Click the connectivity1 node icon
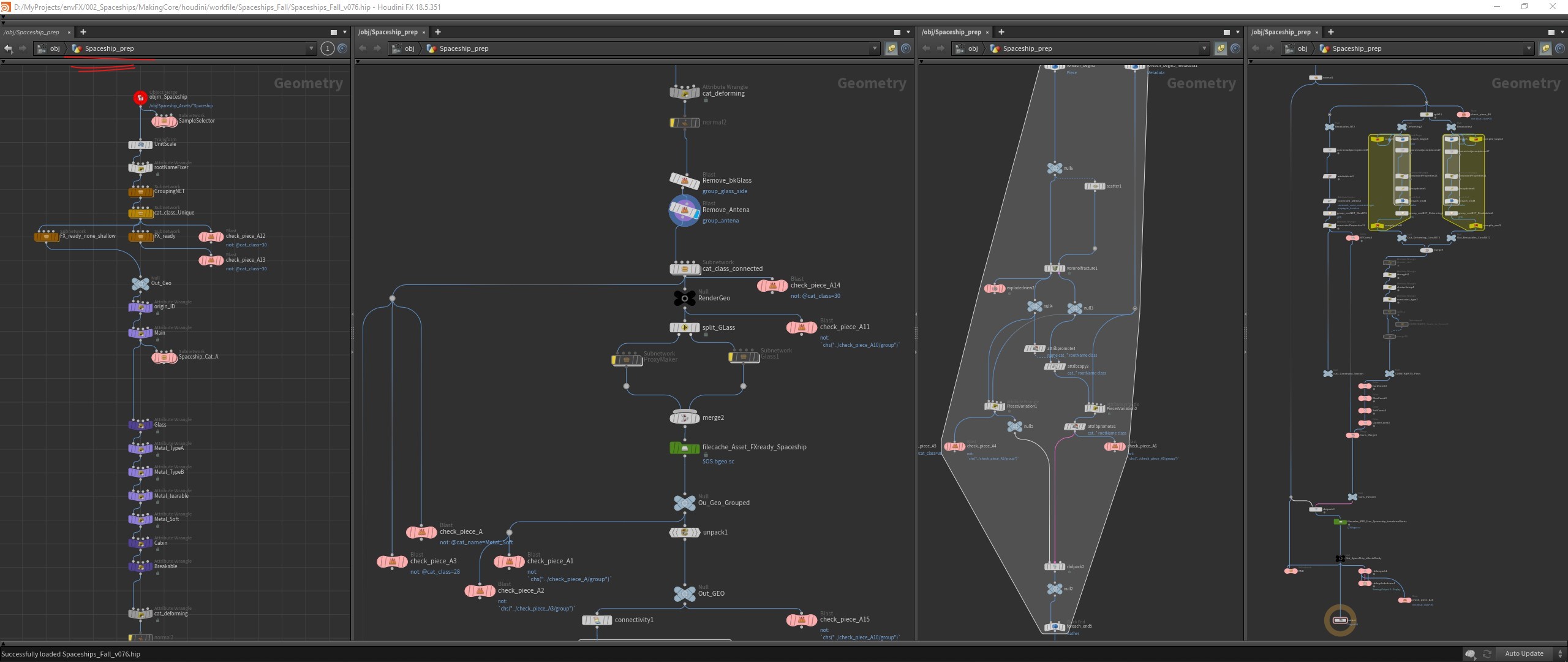This screenshot has width=1568, height=662. 597,620
